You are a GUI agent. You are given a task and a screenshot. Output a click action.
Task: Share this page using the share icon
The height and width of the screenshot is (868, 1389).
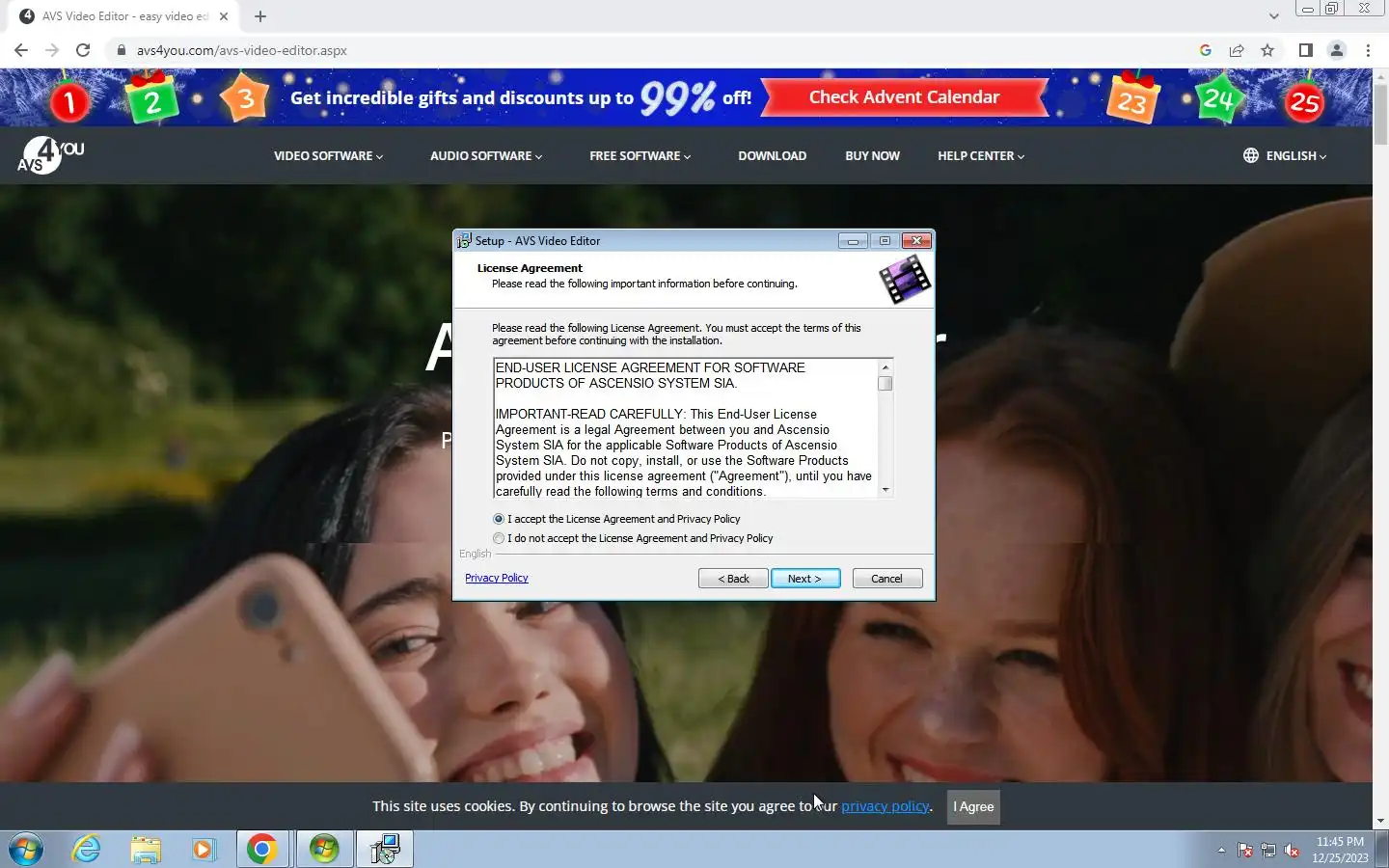(x=1237, y=50)
